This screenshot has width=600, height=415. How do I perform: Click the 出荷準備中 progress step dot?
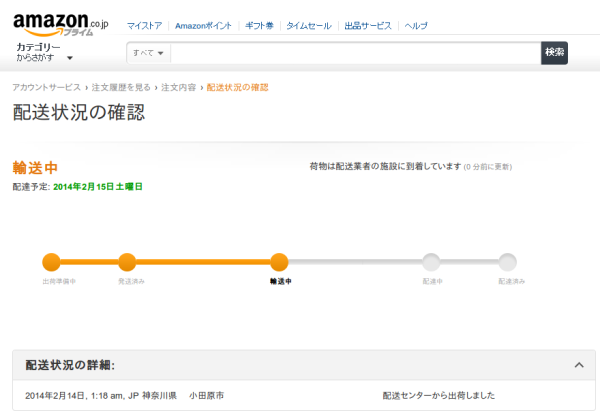[52, 263]
